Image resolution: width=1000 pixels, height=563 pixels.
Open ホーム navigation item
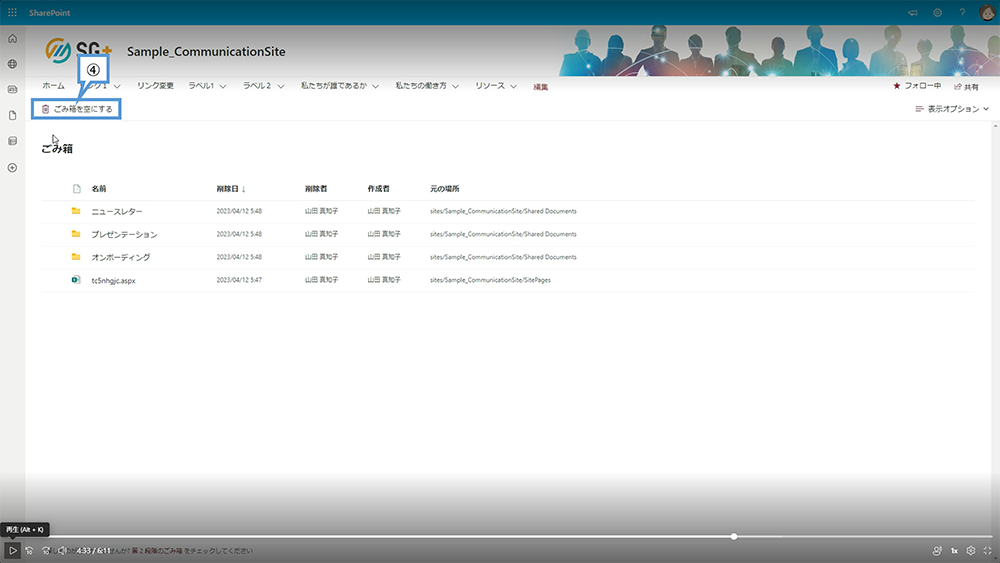[x=54, y=85]
